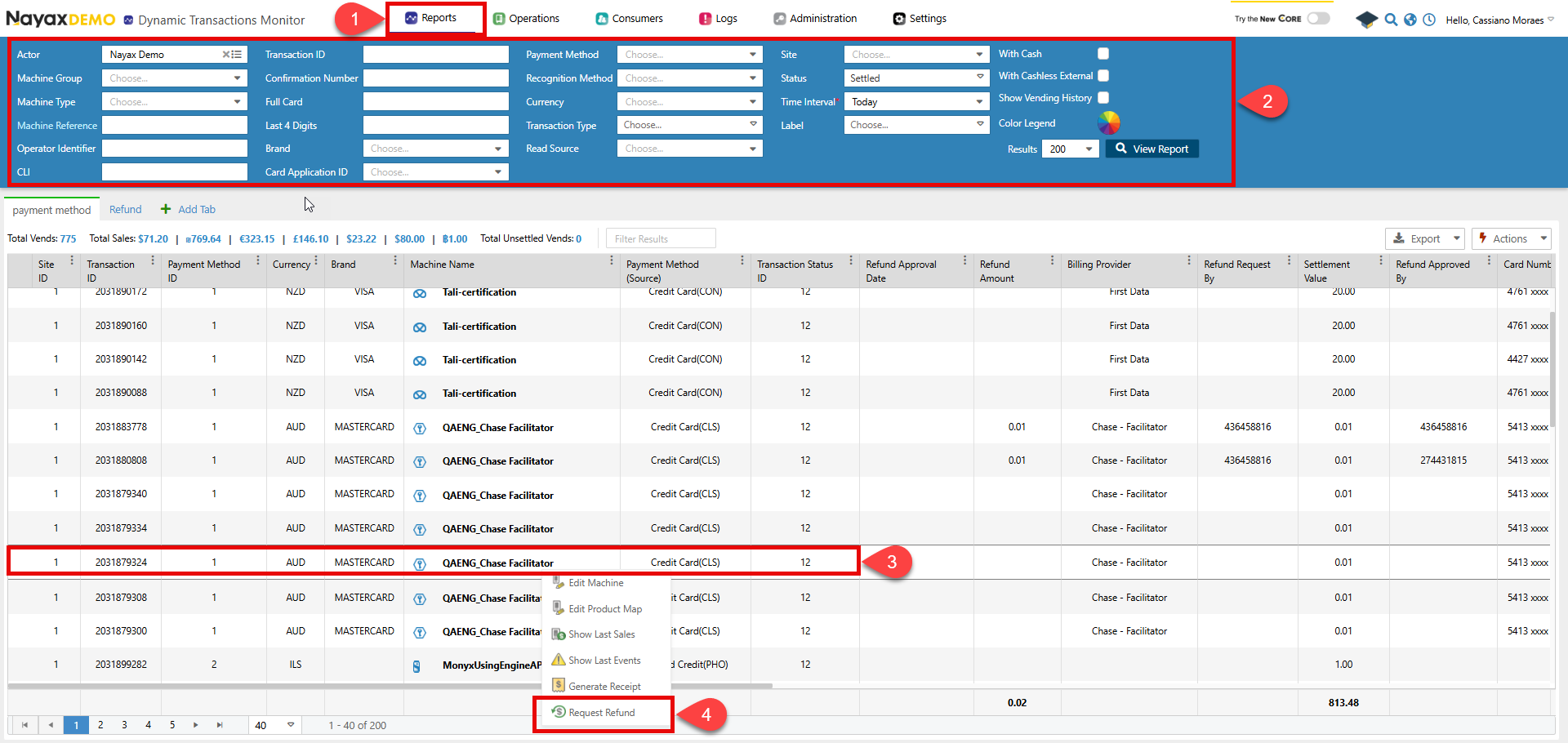The width and height of the screenshot is (1568, 743).
Task: Open the Logs menu
Action: coord(719,18)
